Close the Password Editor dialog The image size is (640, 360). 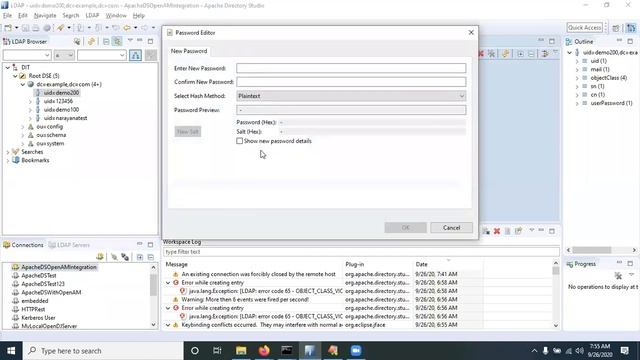coord(471,32)
